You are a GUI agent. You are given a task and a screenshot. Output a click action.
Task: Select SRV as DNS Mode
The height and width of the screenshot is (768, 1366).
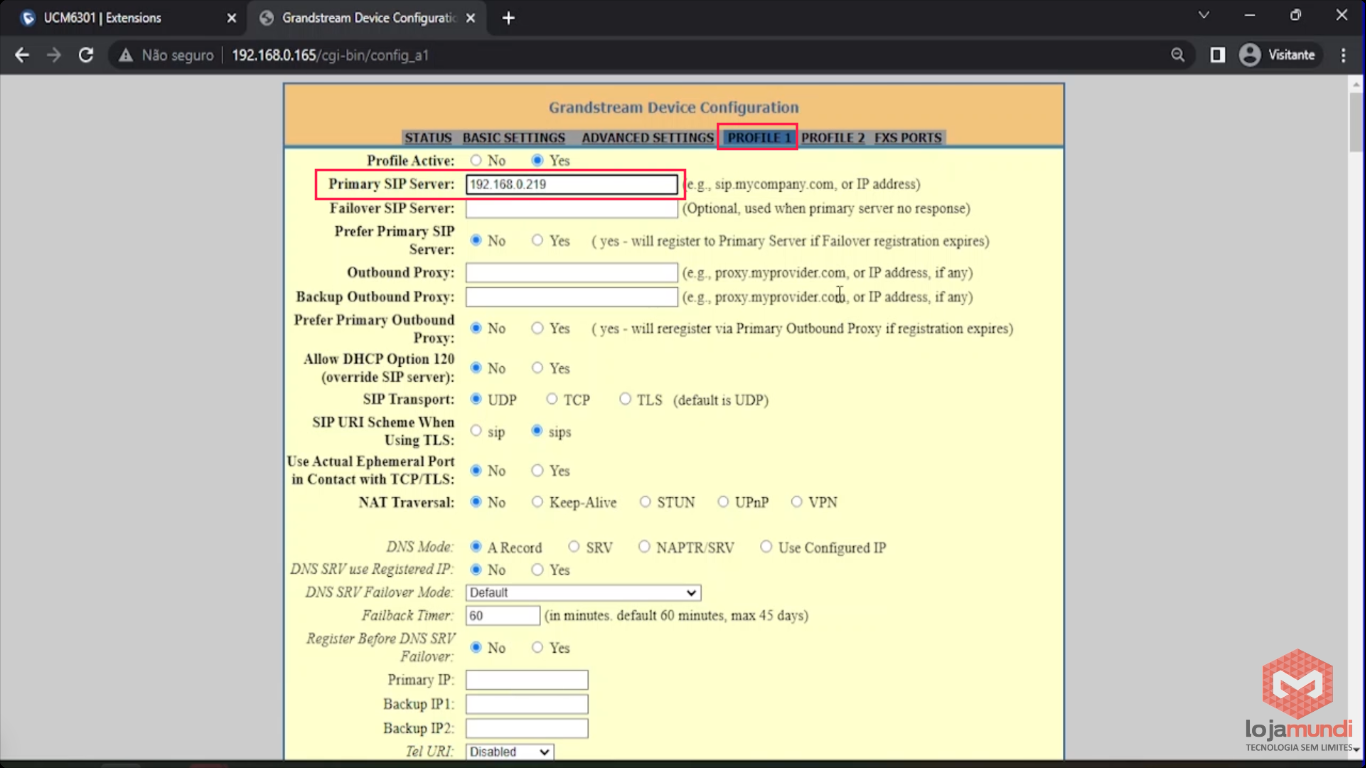point(574,547)
